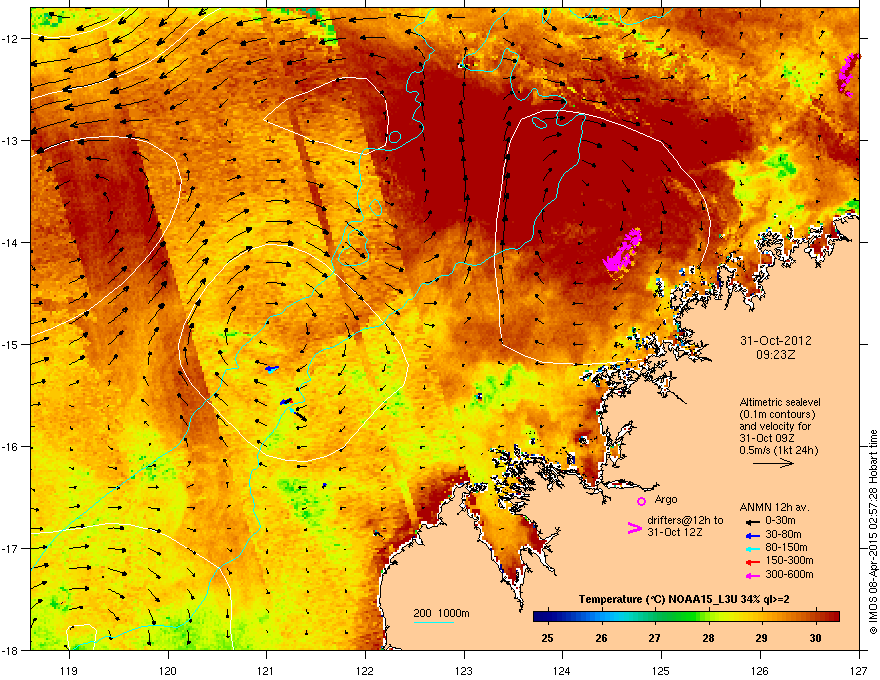Click the 'drifters@12h to' legend label
The image size is (880, 680).
coord(685,521)
